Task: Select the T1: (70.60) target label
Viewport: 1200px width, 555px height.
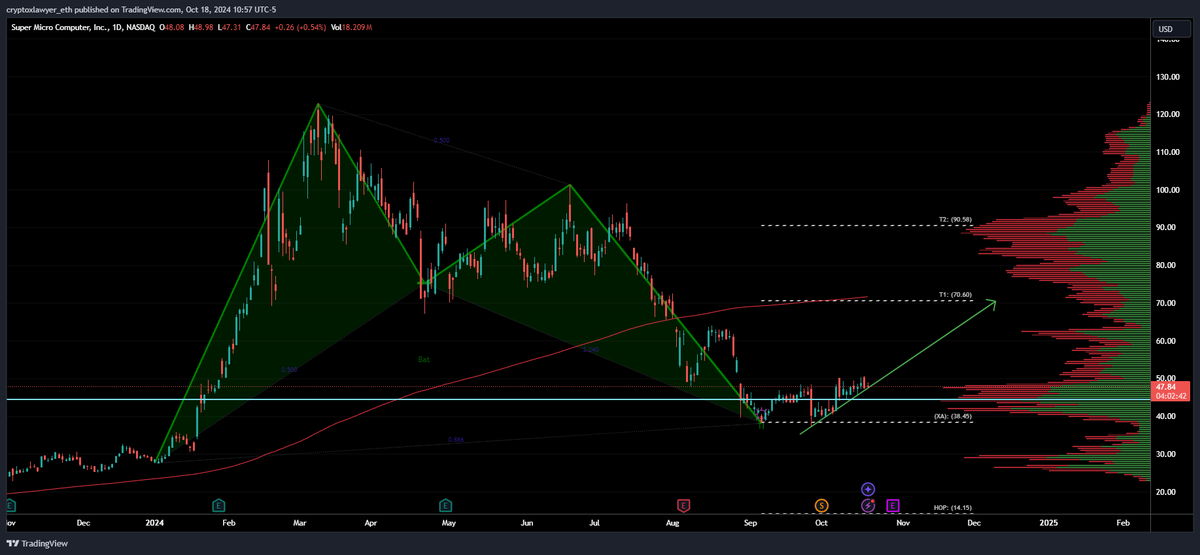Action: pyautogui.click(x=955, y=295)
